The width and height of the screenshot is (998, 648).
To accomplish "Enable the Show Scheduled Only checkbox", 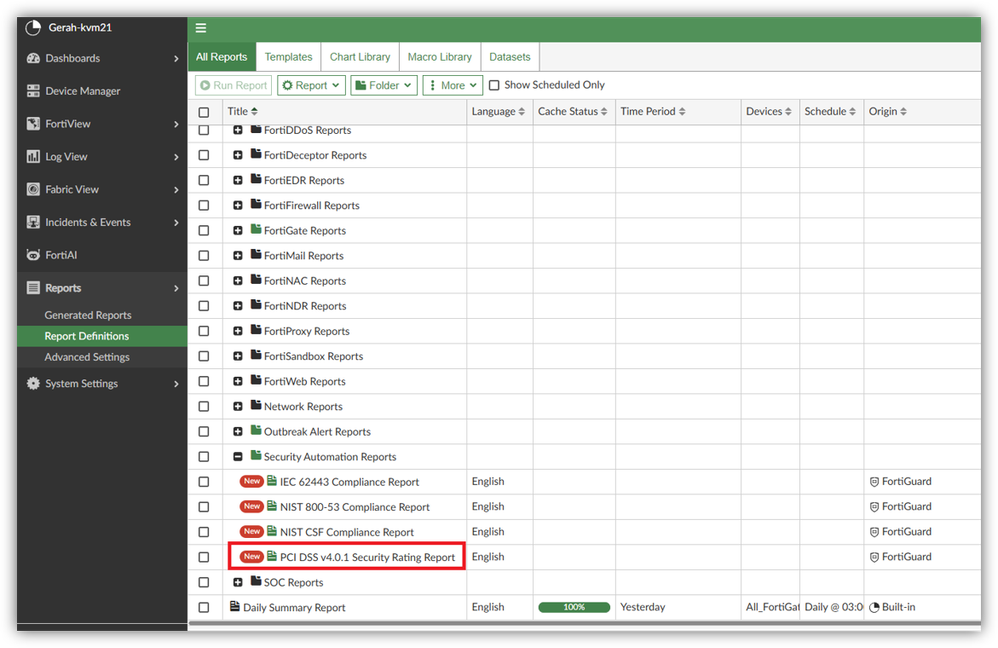I will tap(494, 86).
